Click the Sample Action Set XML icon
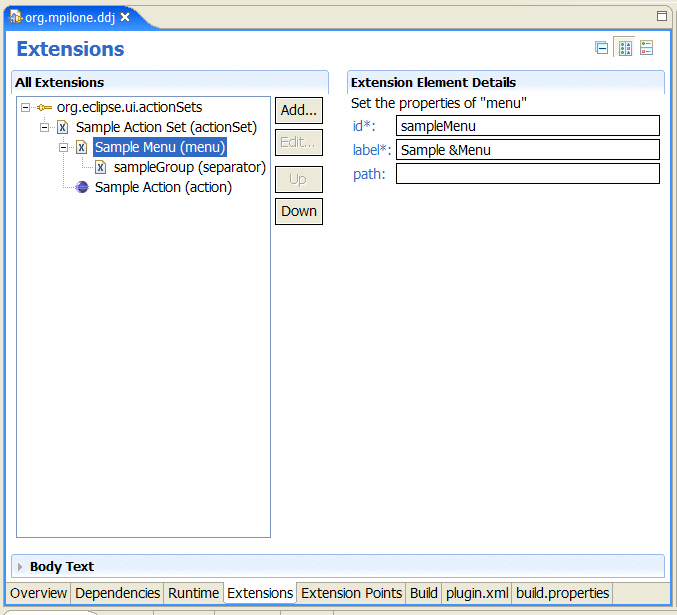The width and height of the screenshot is (677, 615). point(63,128)
